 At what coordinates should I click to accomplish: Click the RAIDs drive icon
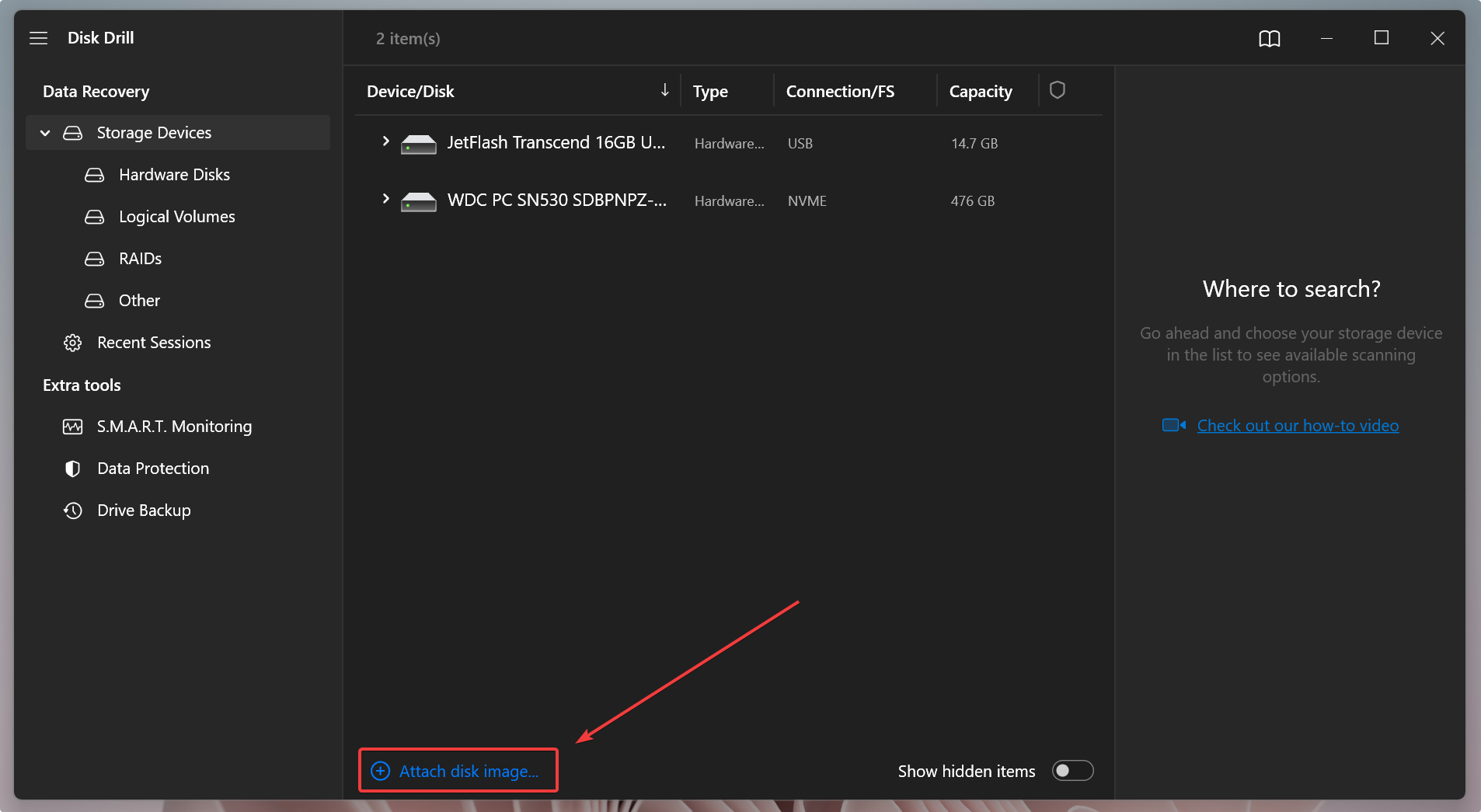tap(94, 259)
